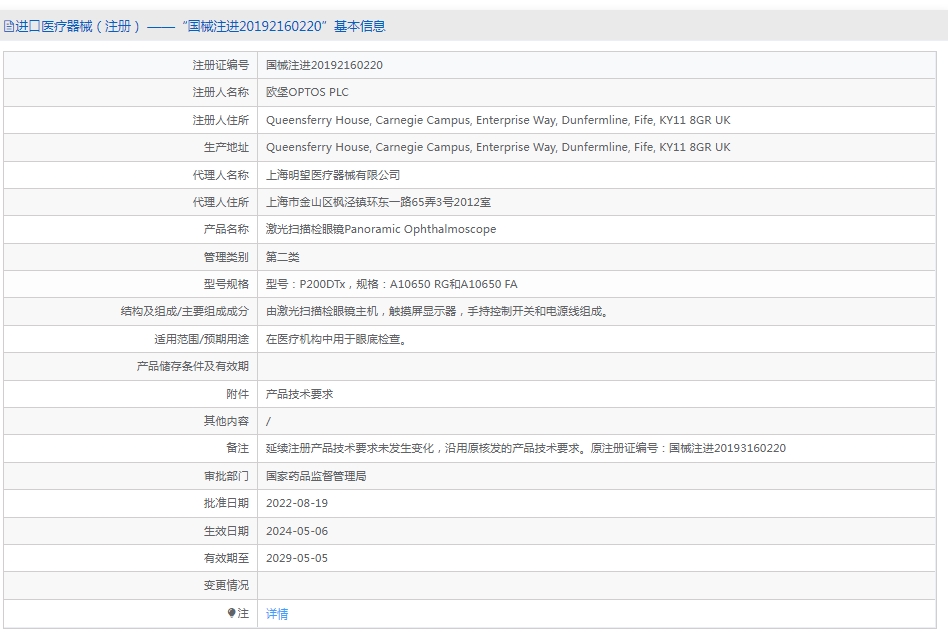Select effective date 2024-05-06

pos(297,531)
